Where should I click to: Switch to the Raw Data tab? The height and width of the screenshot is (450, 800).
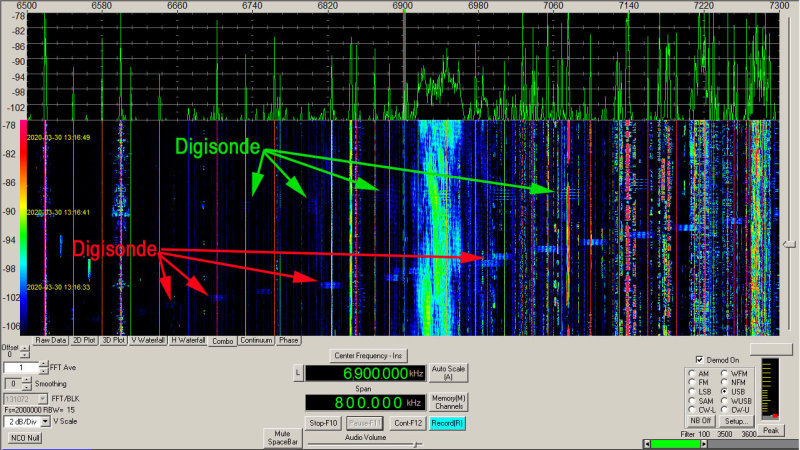(x=51, y=340)
